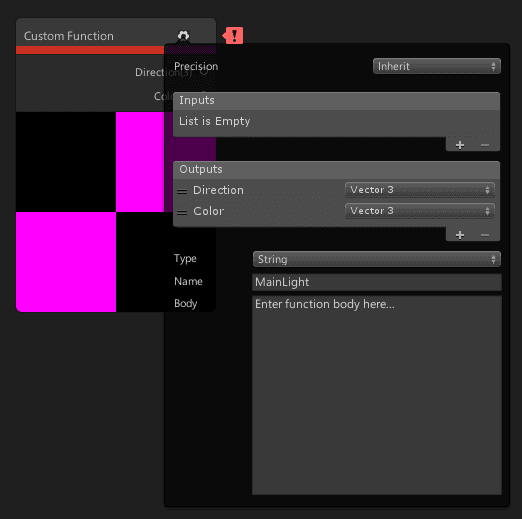Viewport: 522px width, 519px height.
Task: Click the Custom Function node title
Action: click(69, 36)
